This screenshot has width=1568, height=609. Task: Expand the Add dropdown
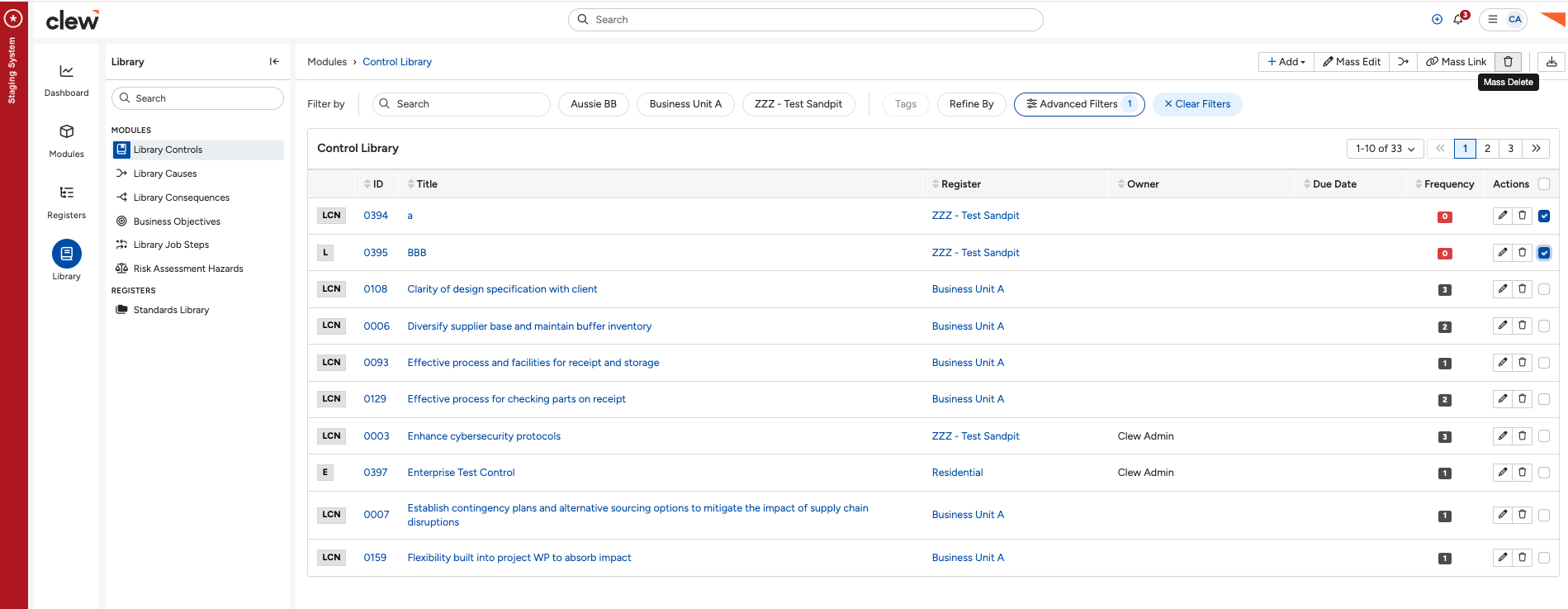tap(1286, 61)
